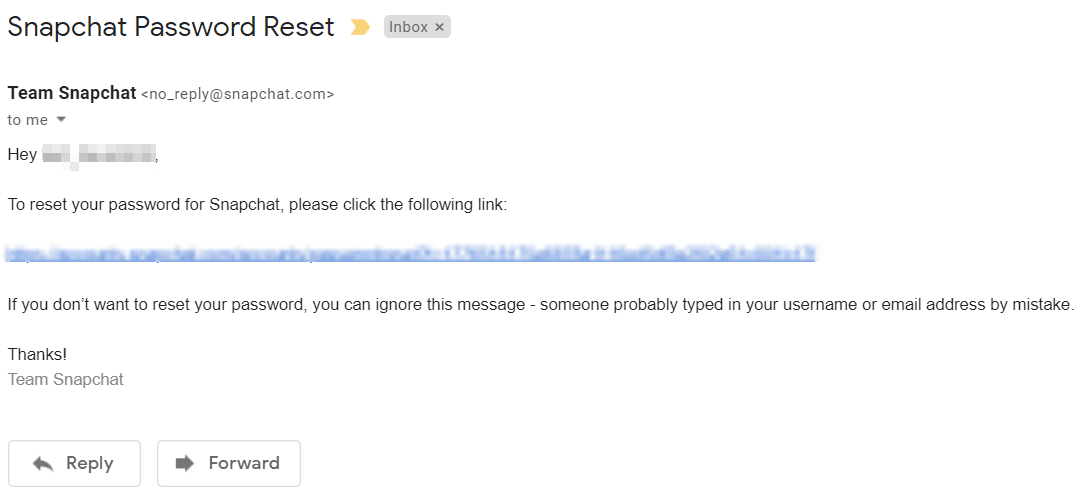Click the forward arrow icon
Screen dimensions: 1086x492
coord(185,463)
